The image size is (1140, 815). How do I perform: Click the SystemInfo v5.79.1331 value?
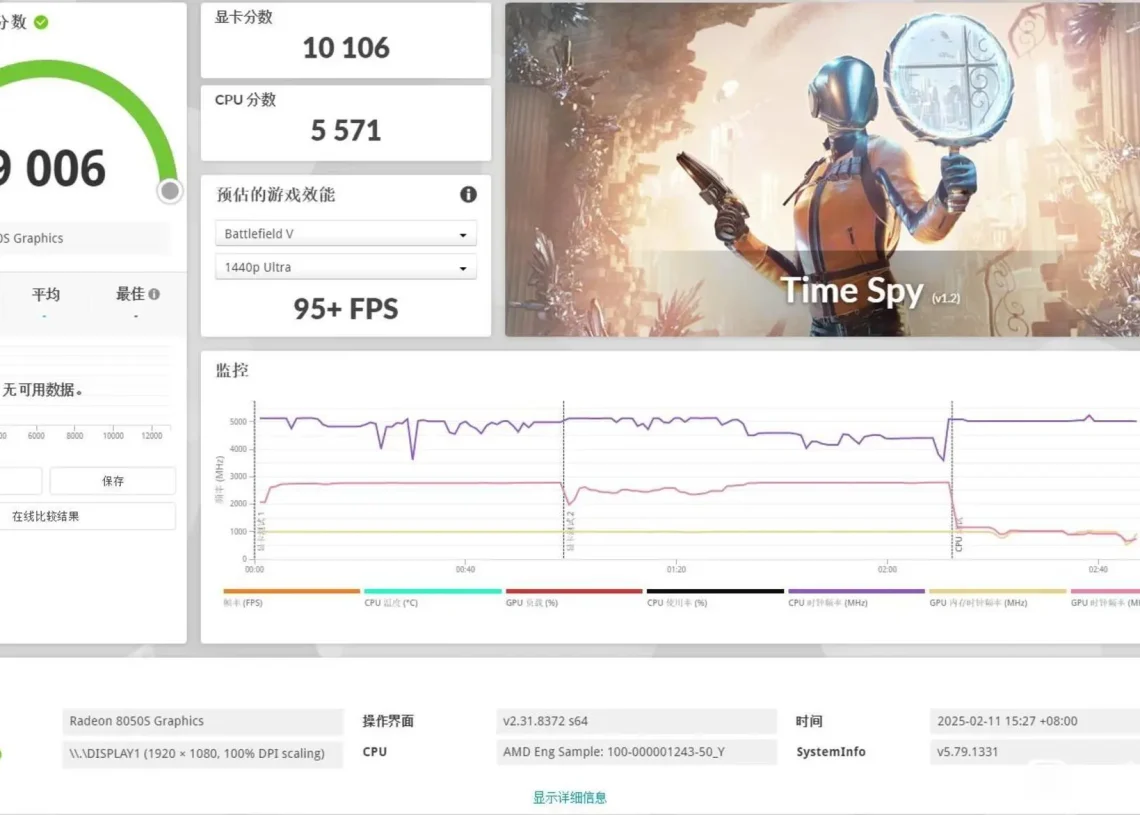[x=1035, y=752]
